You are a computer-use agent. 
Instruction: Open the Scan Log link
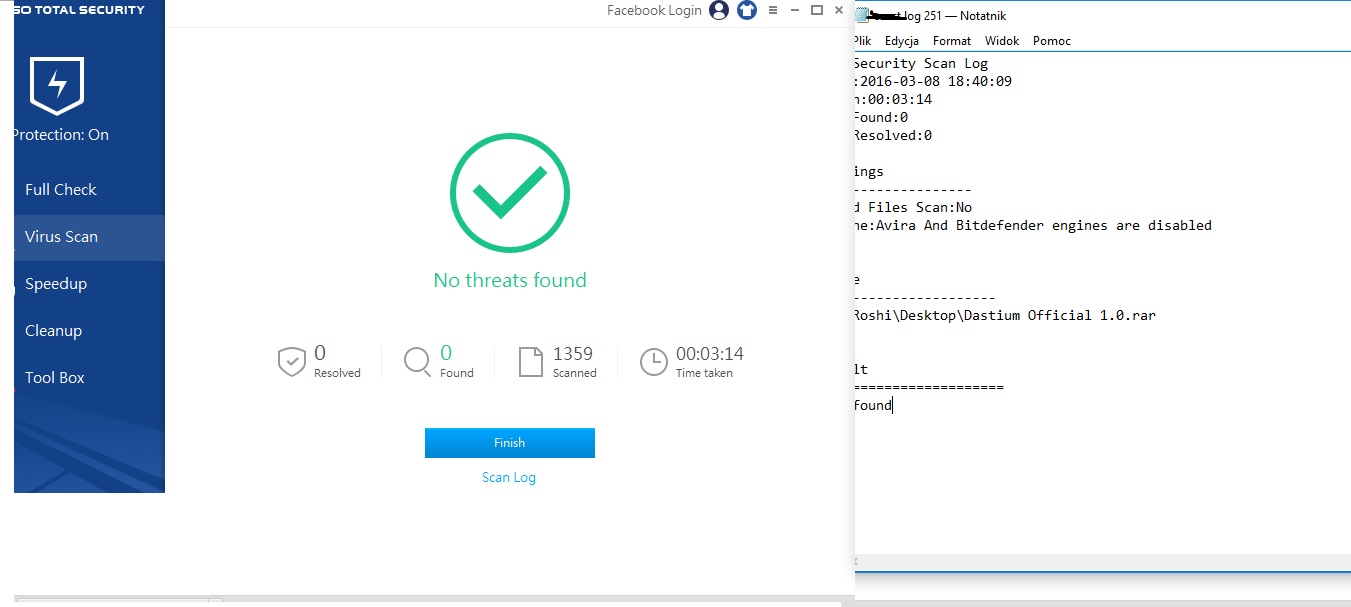click(x=509, y=478)
